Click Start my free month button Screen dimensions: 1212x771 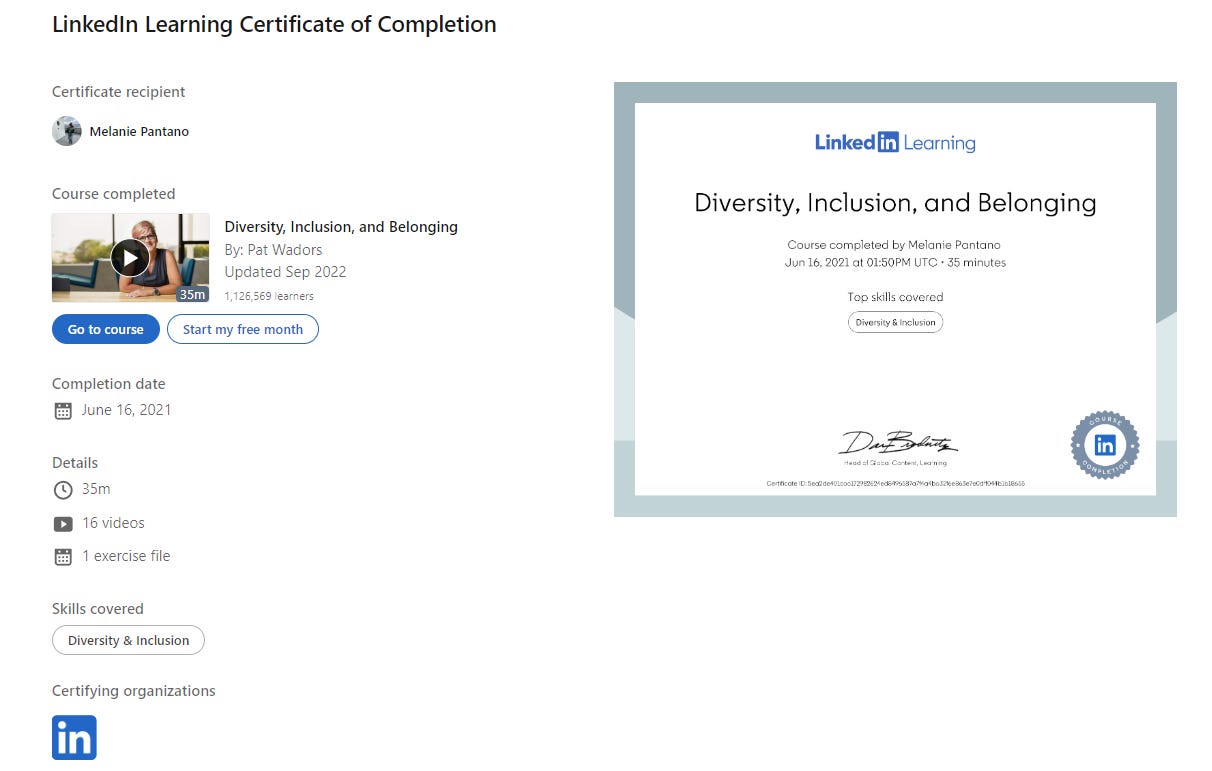click(243, 329)
